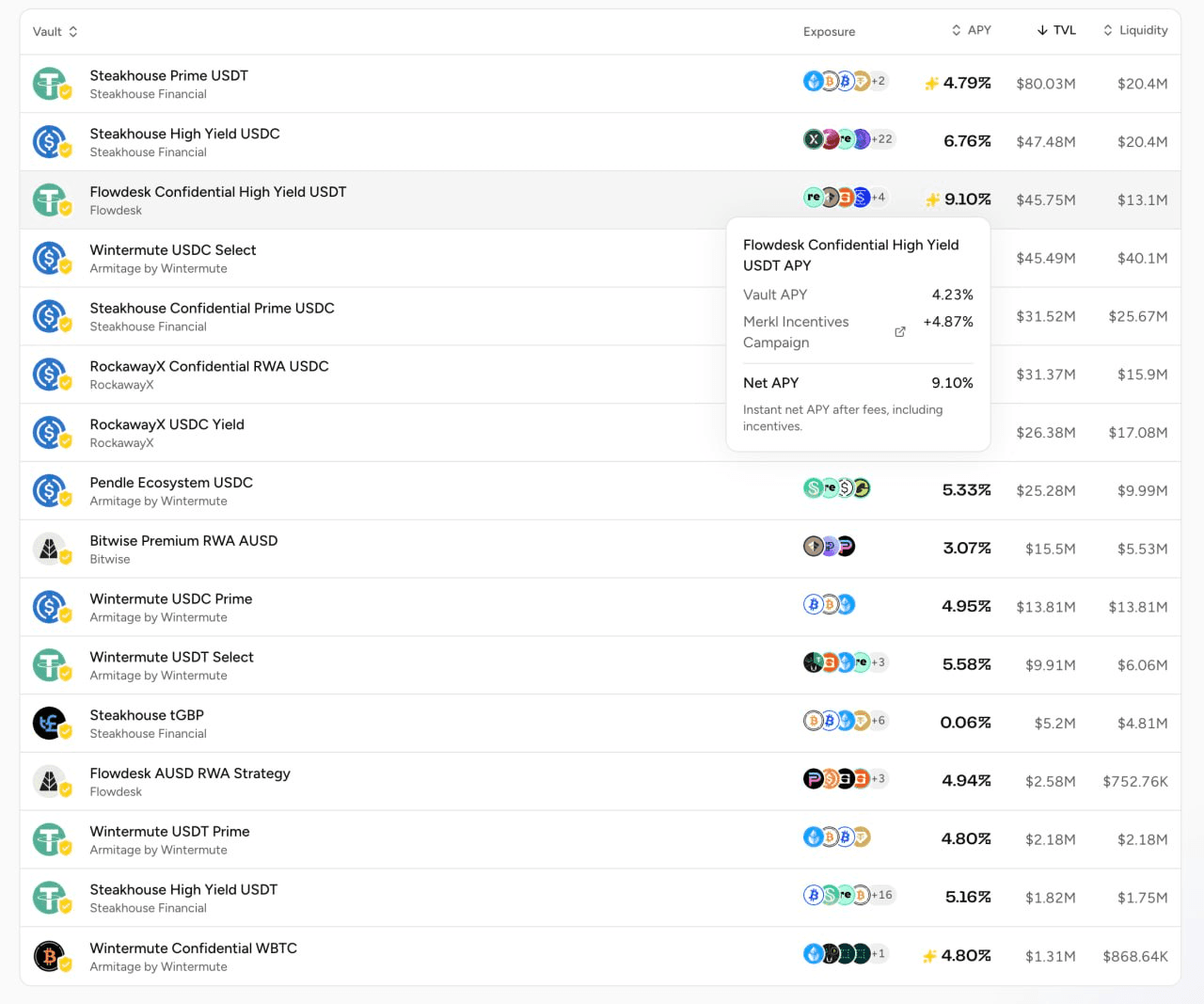Click the 5.16% APY value

pyautogui.click(x=969, y=898)
